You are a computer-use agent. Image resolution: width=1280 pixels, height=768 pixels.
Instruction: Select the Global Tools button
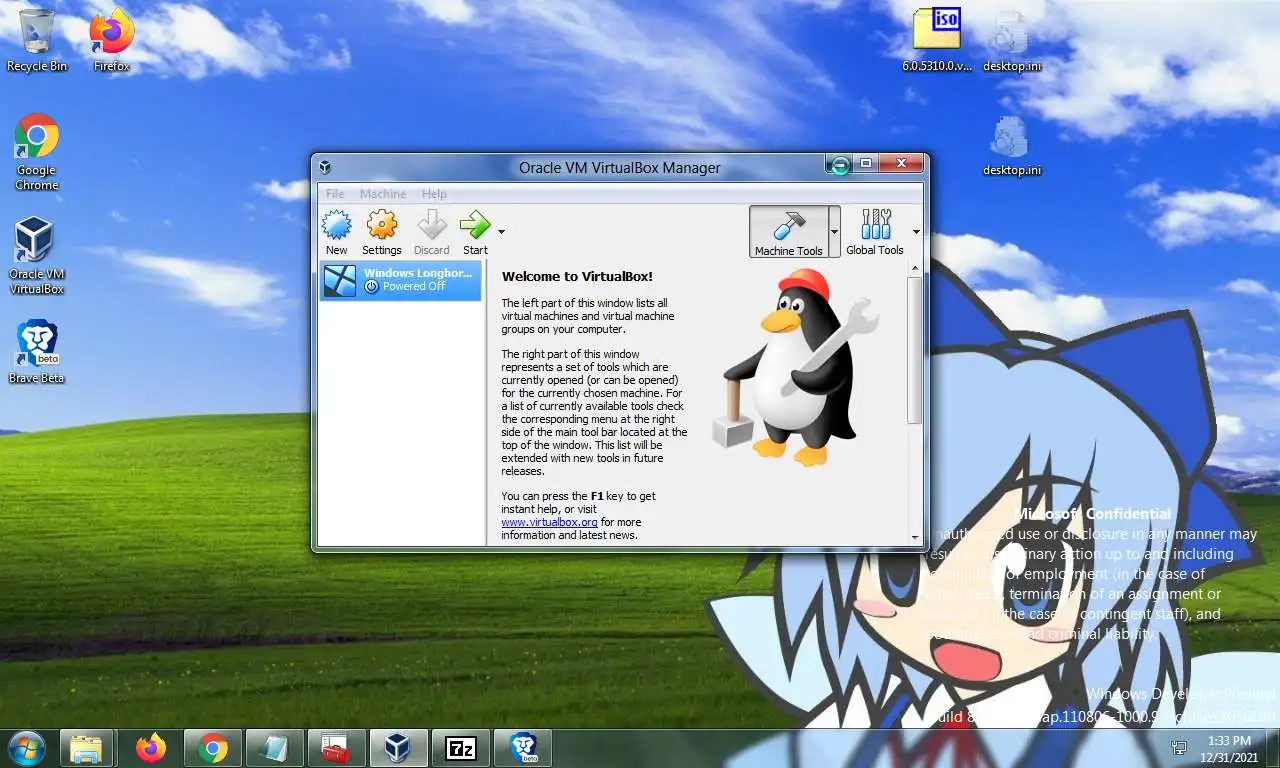[875, 232]
